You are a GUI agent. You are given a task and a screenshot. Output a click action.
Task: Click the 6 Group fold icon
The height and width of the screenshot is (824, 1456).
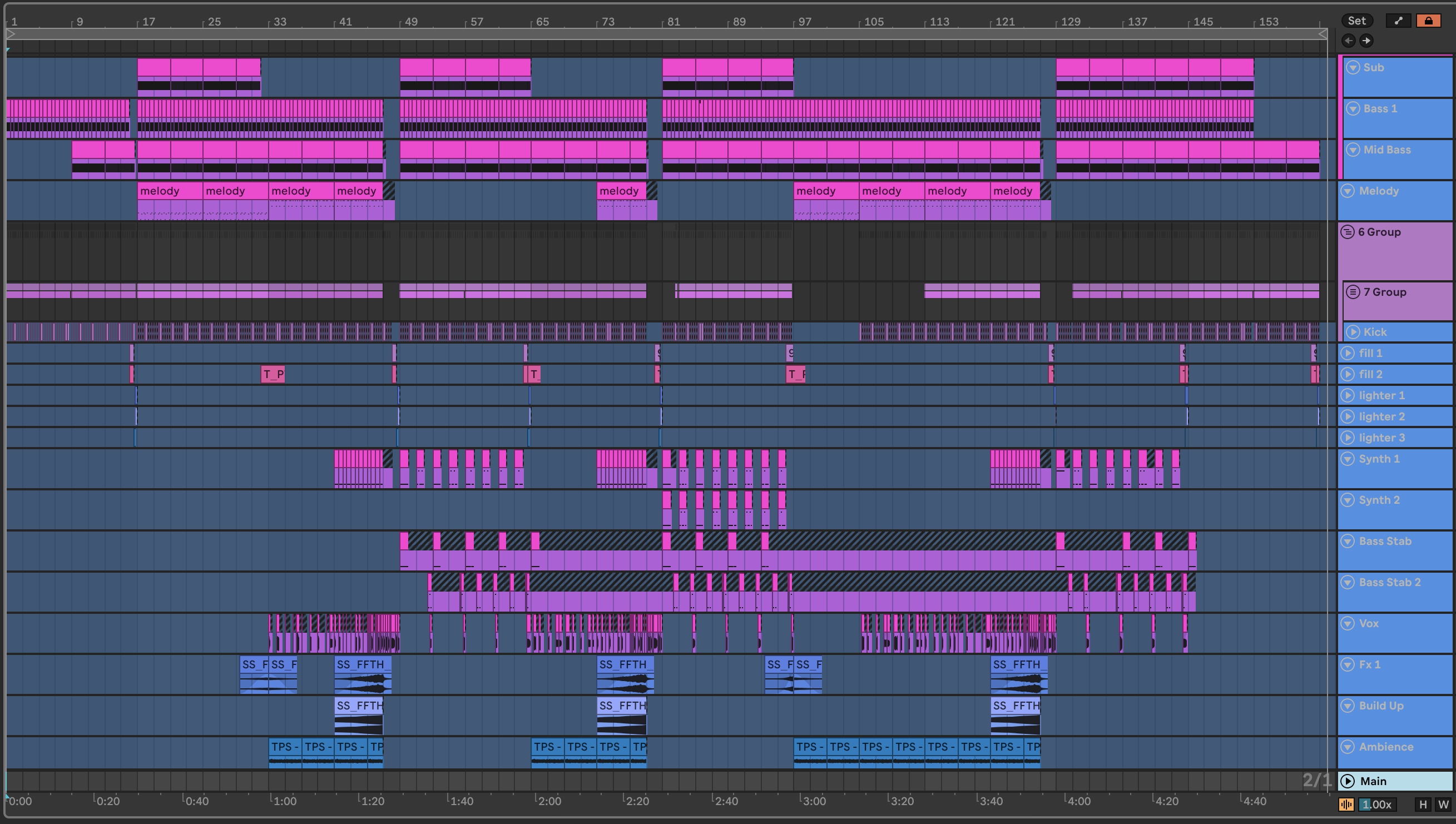[1348, 232]
